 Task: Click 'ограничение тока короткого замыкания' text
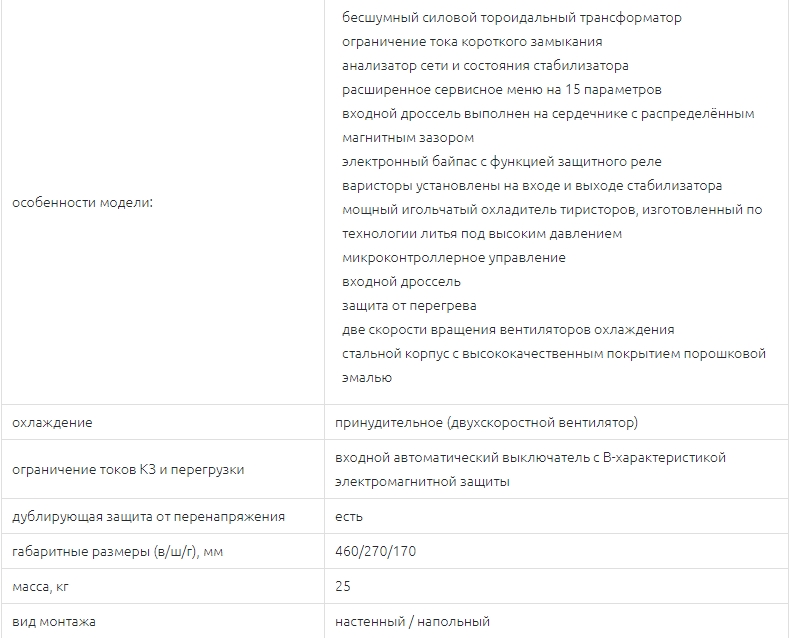tap(472, 41)
